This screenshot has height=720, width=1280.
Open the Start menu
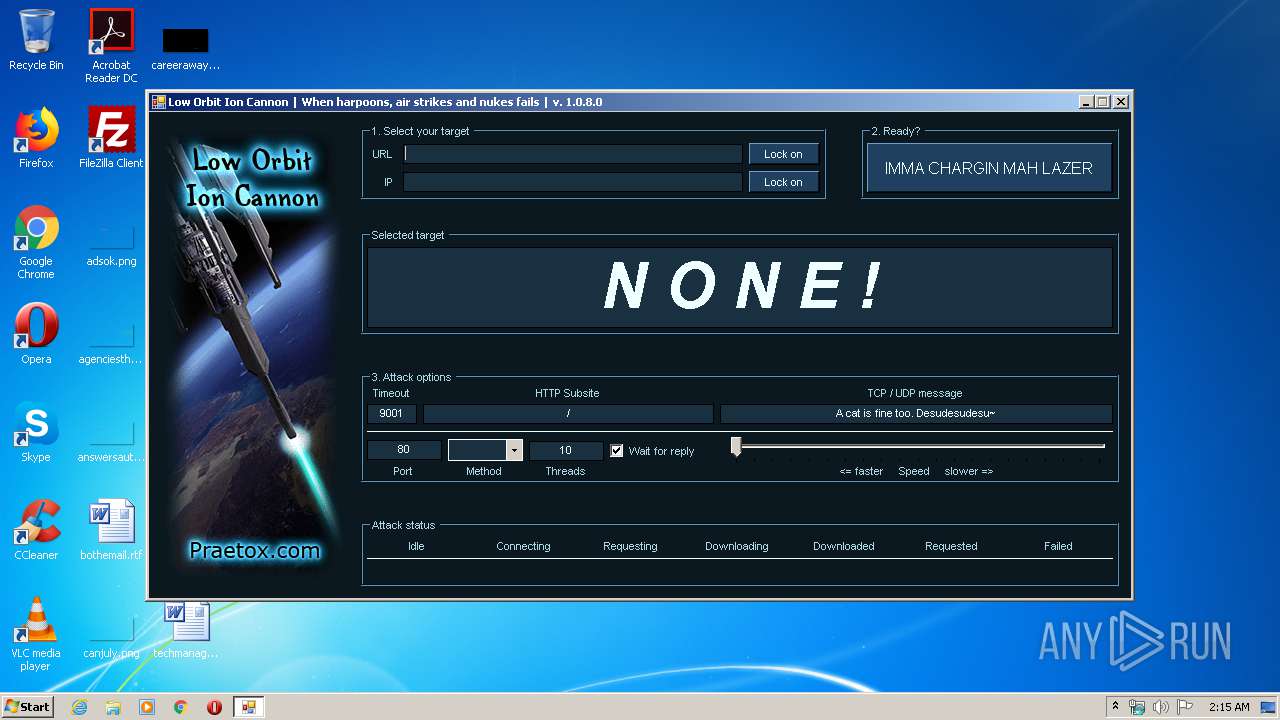pyautogui.click(x=28, y=707)
